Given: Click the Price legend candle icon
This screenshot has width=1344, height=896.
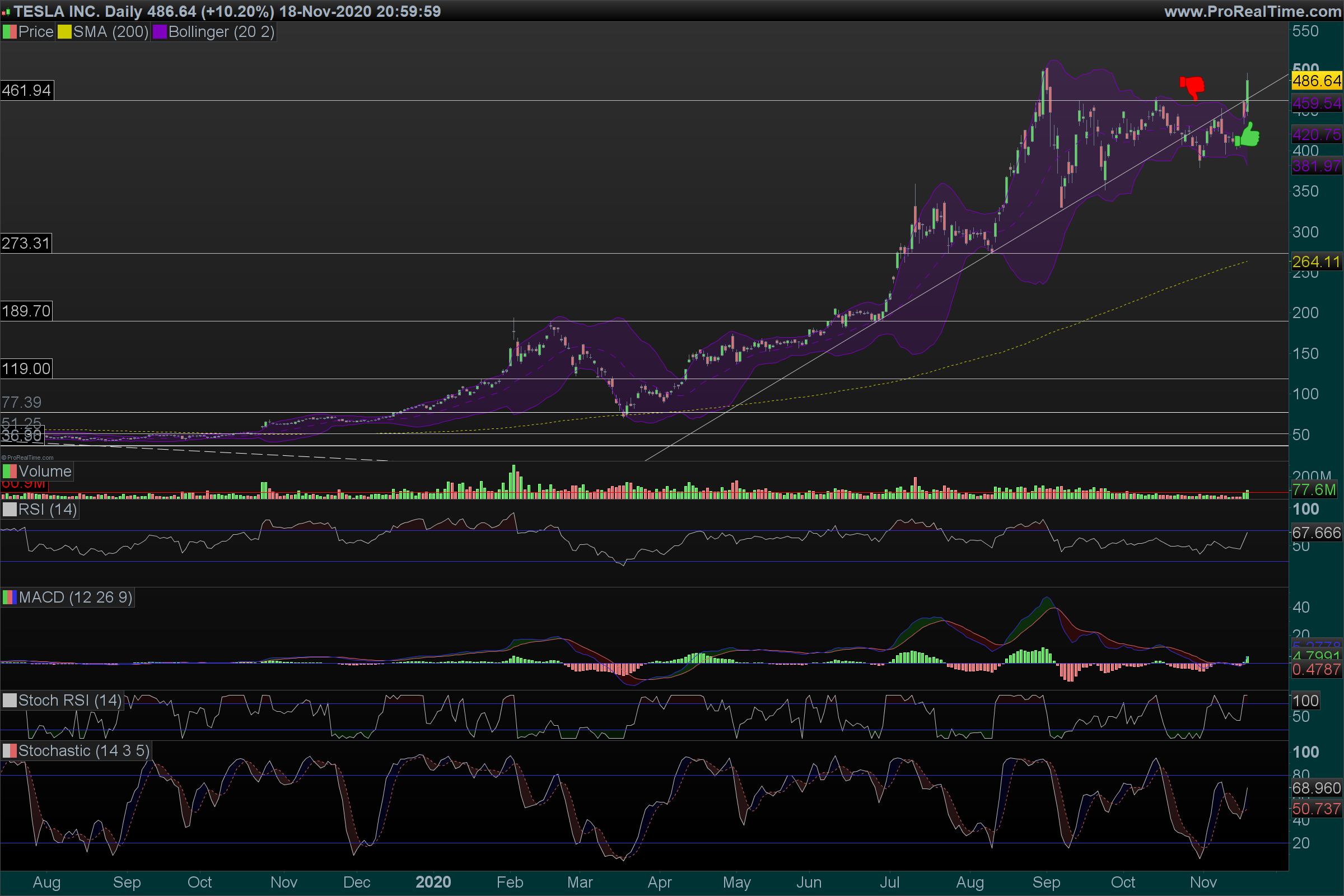Looking at the screenshot, I should tap(10, 32).
